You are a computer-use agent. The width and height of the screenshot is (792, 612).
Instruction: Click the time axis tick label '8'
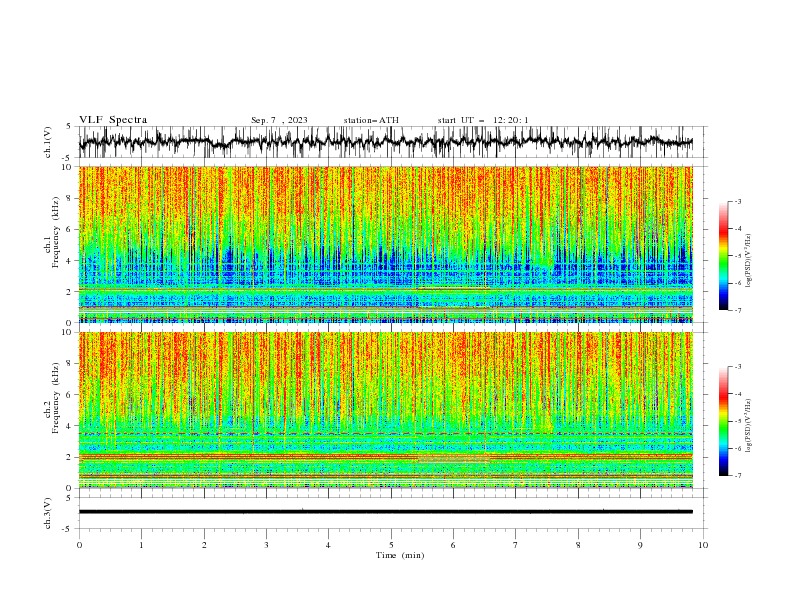(x=578, y=545)
